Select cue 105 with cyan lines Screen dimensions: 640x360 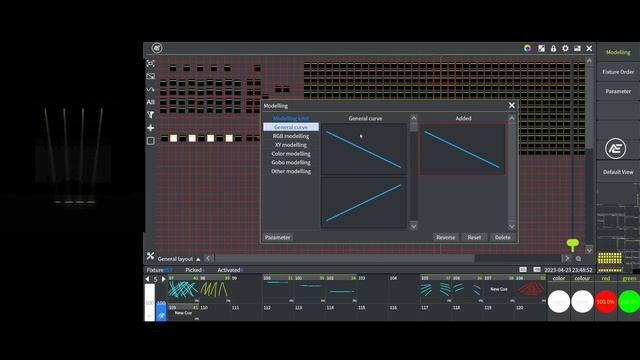tap(436, 289)
